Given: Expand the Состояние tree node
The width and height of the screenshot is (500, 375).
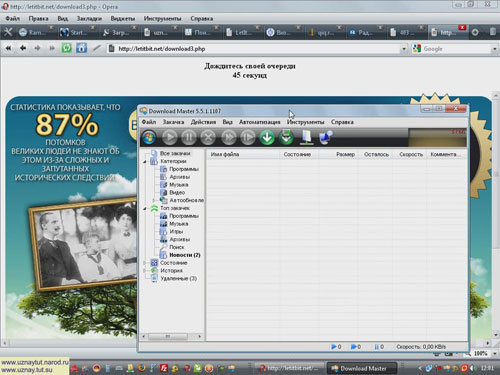Looking at the screenshot, I should (x=145, y=263).
